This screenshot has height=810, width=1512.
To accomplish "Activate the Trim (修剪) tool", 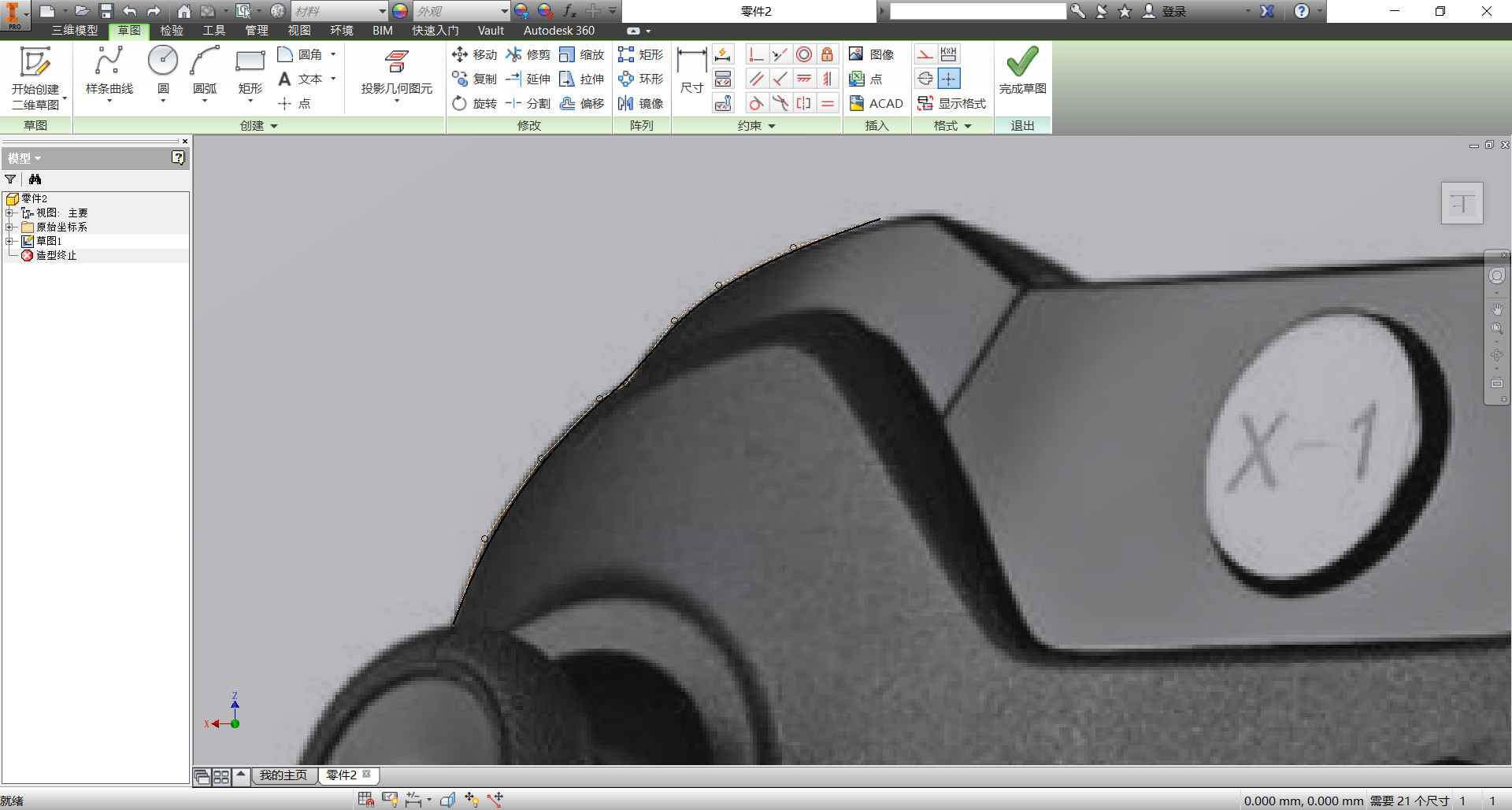I will tap(528, 54).
